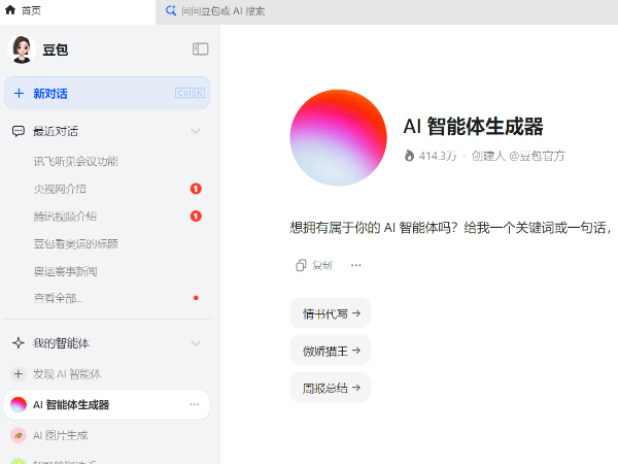
Task: Click the AI 智能体生成器 main title
Action: pyautogui.click(x=473, y=126)
